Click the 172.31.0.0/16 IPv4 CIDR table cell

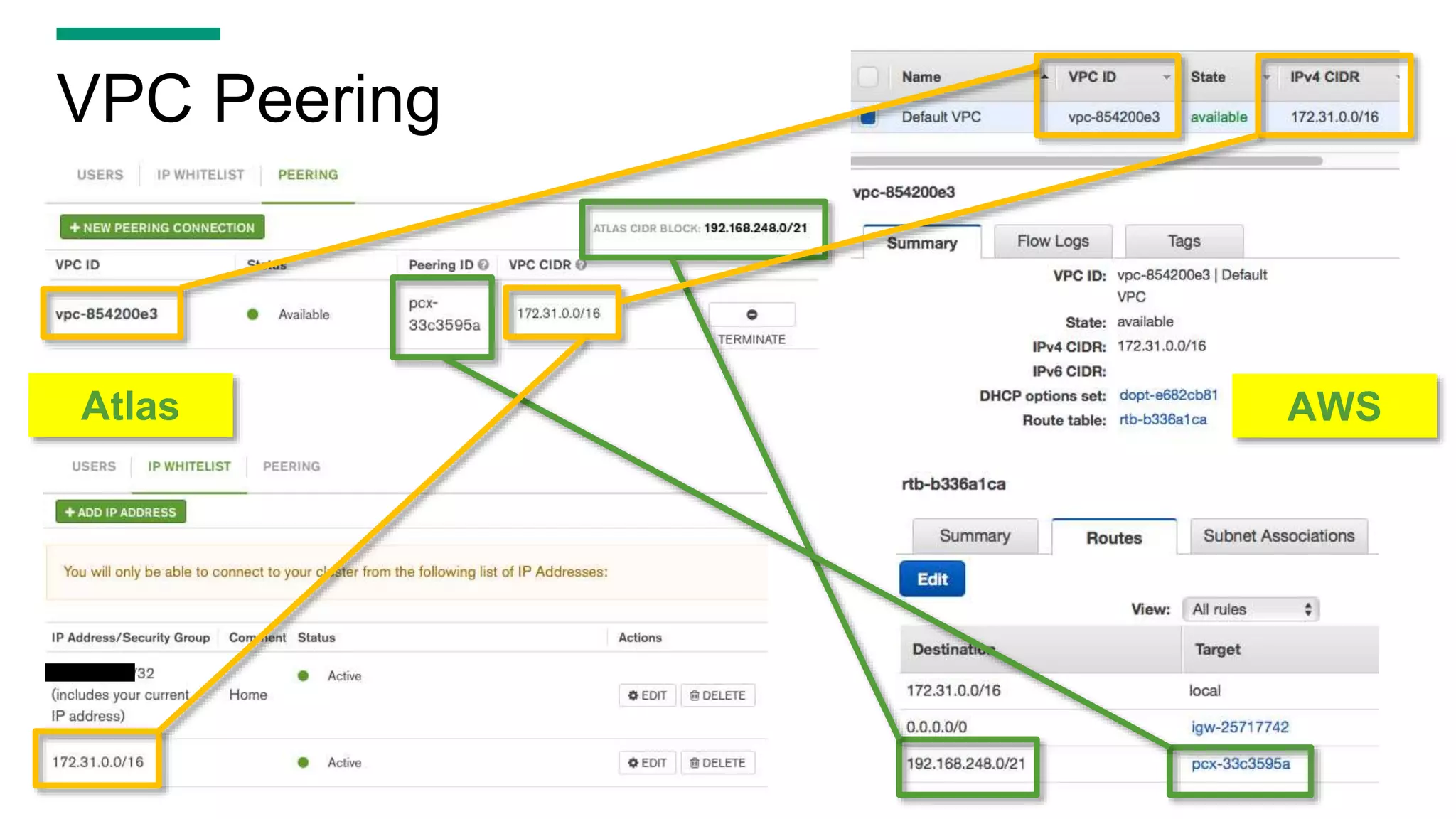pos(1334,117)
